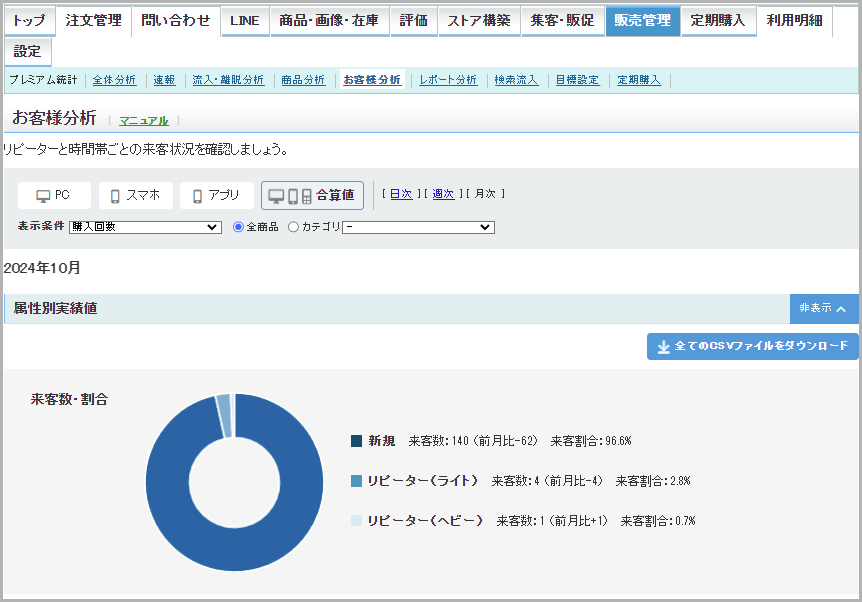The image size is (862, 602).
Task: Click the リピーター(ライト) legend swatch
Action: pyautogui.click(x=356, y=481)
